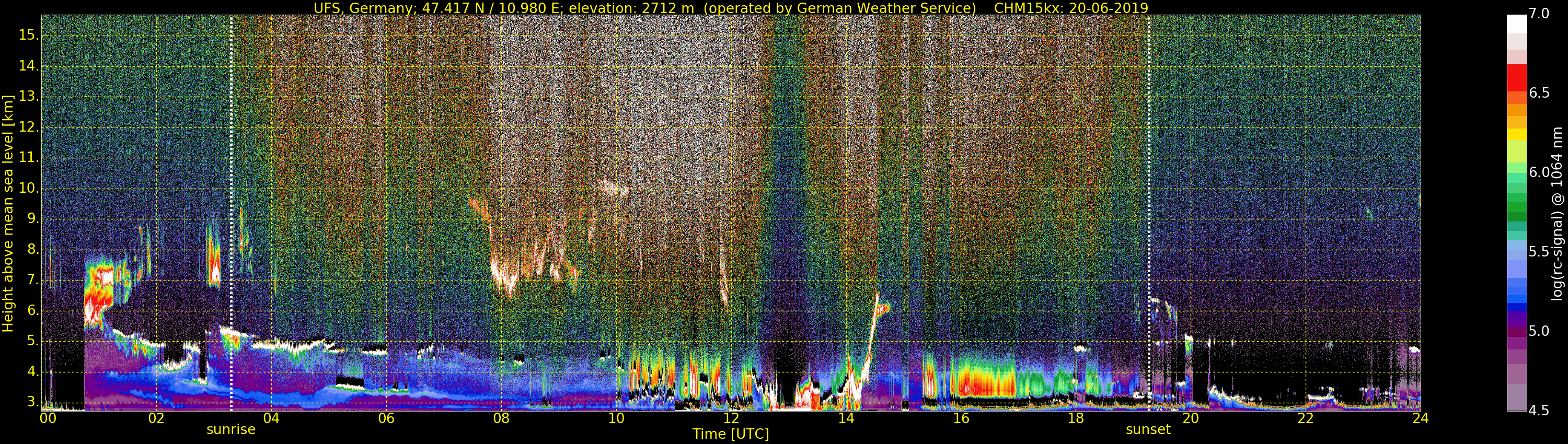
Task: Click the '06' time tick label
Action: pyautogui.click(x=386, y=419)
